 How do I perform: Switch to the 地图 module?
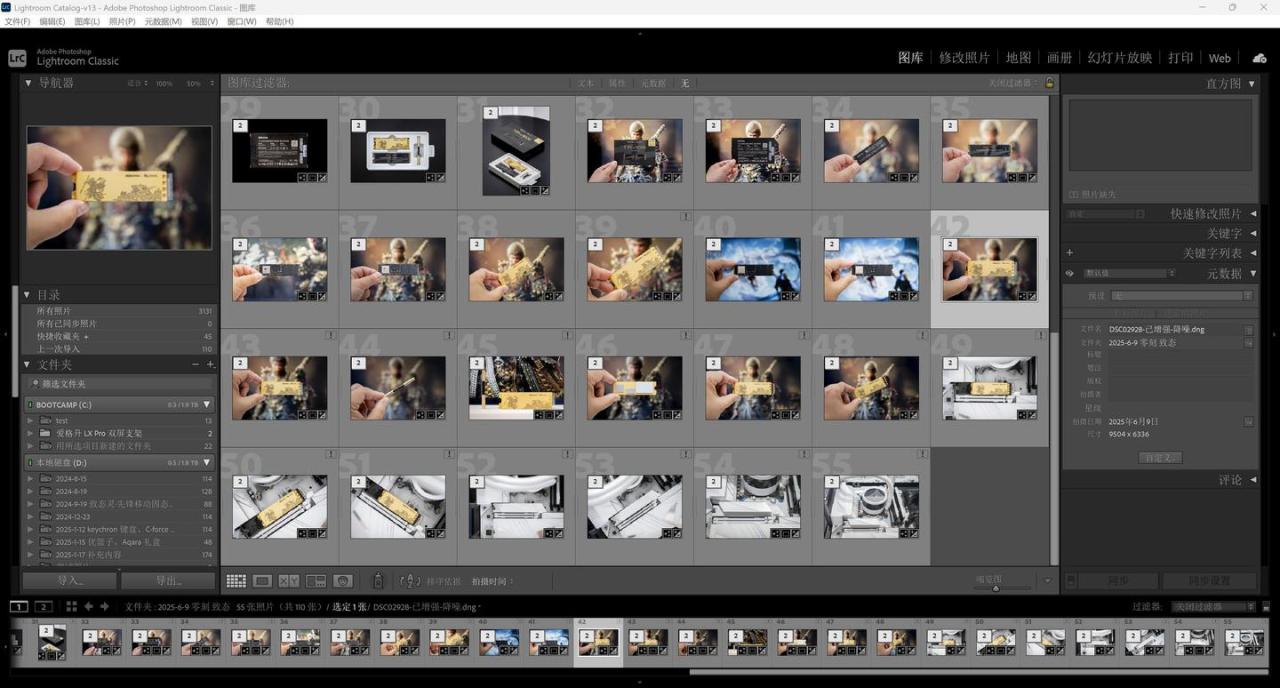coord(1018,58)
